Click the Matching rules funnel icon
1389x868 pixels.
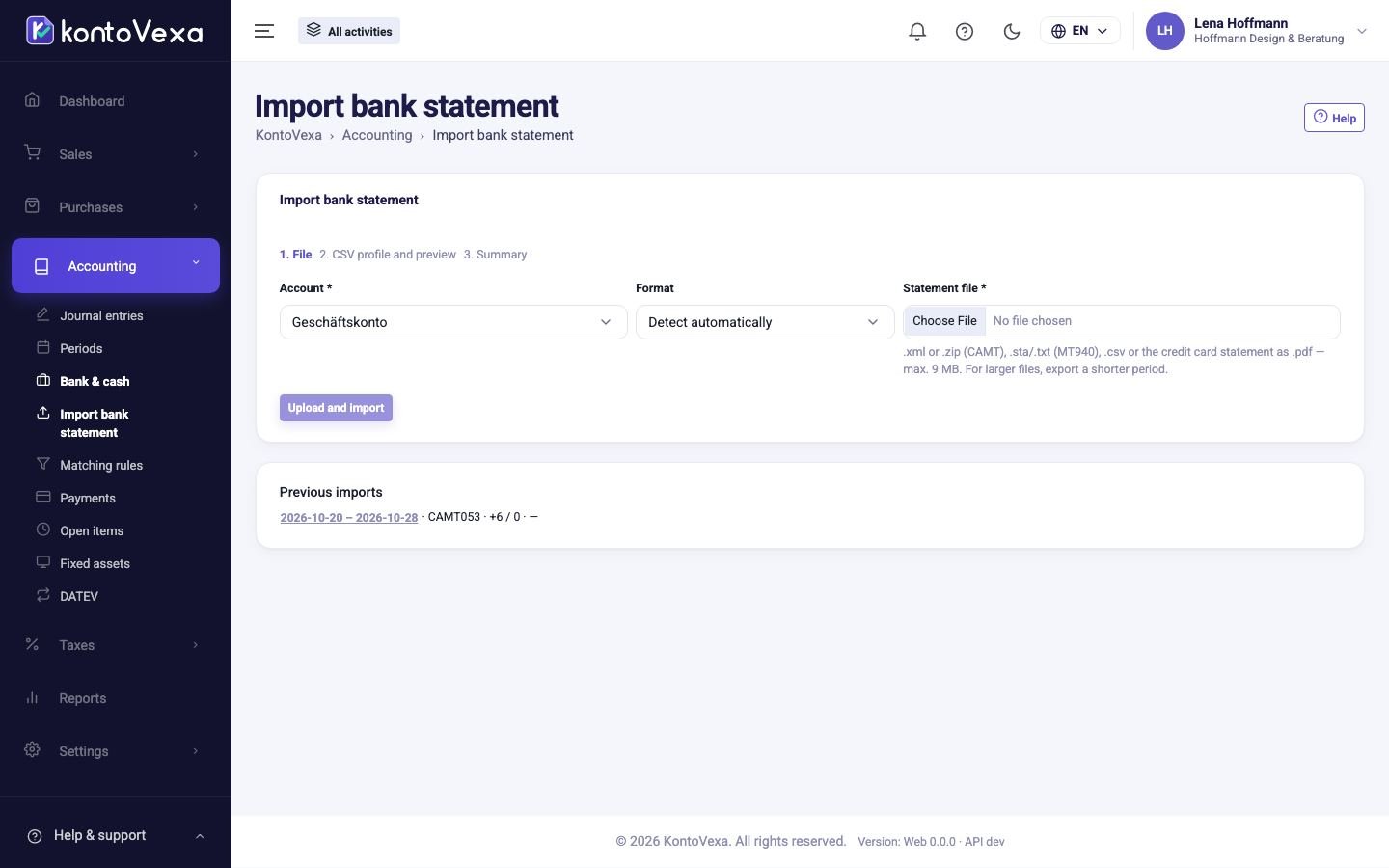pyautogui.click(x=42, y=464)
